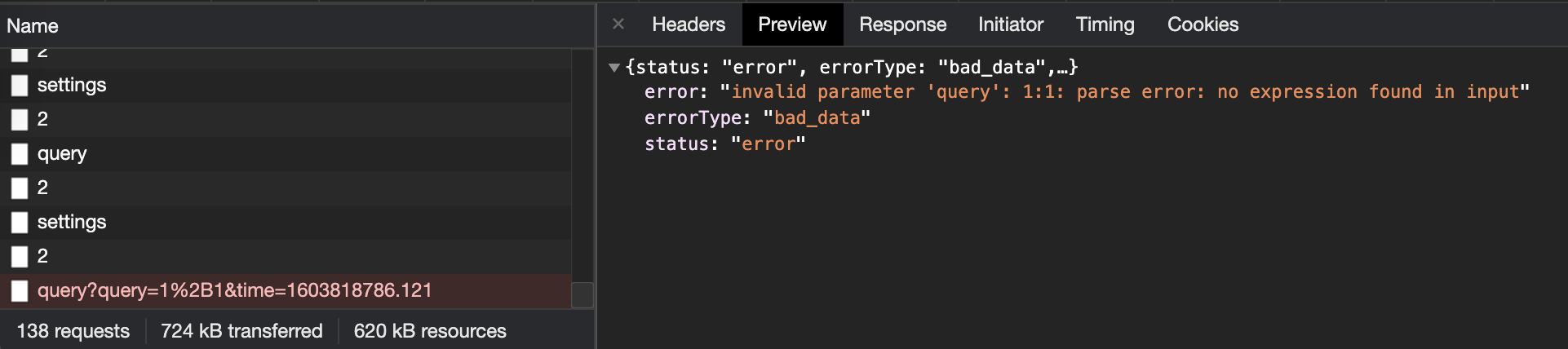Click document icon beside the lower settings request

20,223
